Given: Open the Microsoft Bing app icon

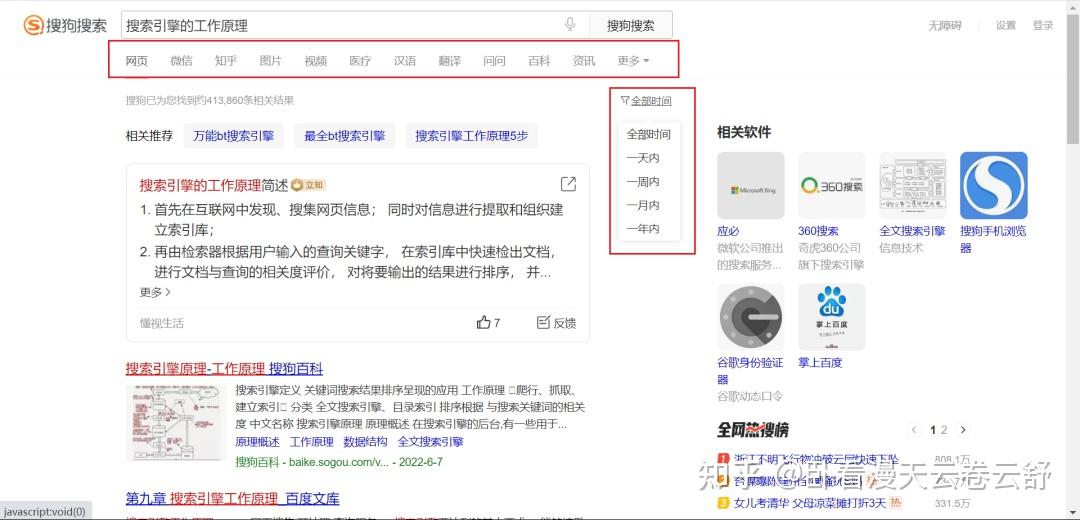Looking at the screenshot, I should [x=751, y=185].
